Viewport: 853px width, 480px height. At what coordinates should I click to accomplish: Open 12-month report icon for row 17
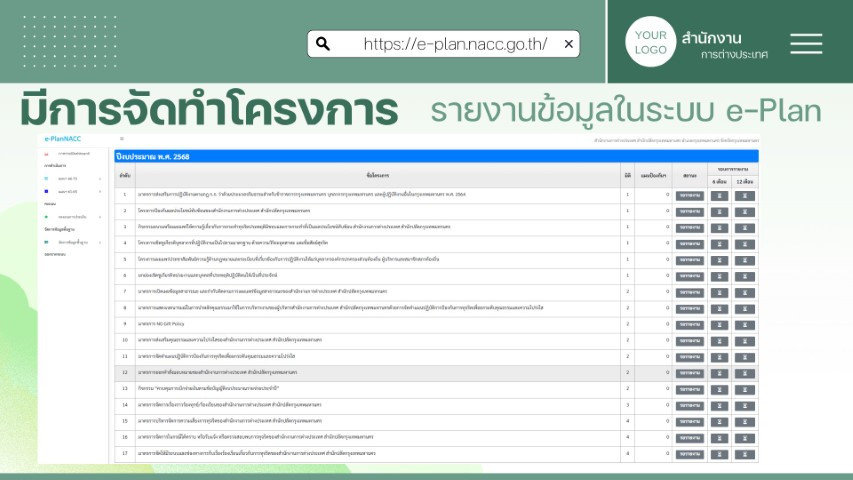click(745, 453)
